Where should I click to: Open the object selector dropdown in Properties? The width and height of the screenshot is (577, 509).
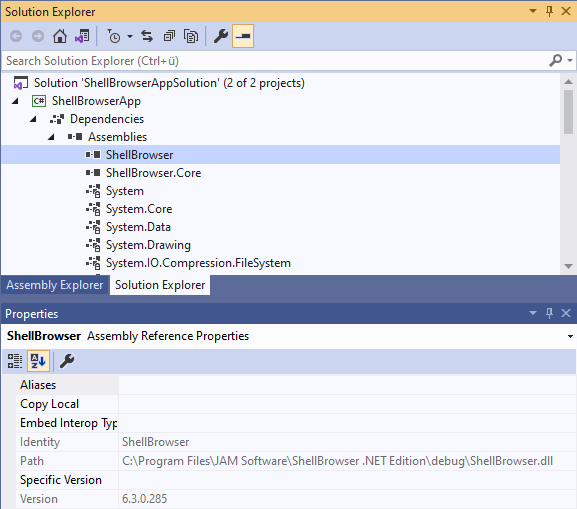[x=570, y=336]
